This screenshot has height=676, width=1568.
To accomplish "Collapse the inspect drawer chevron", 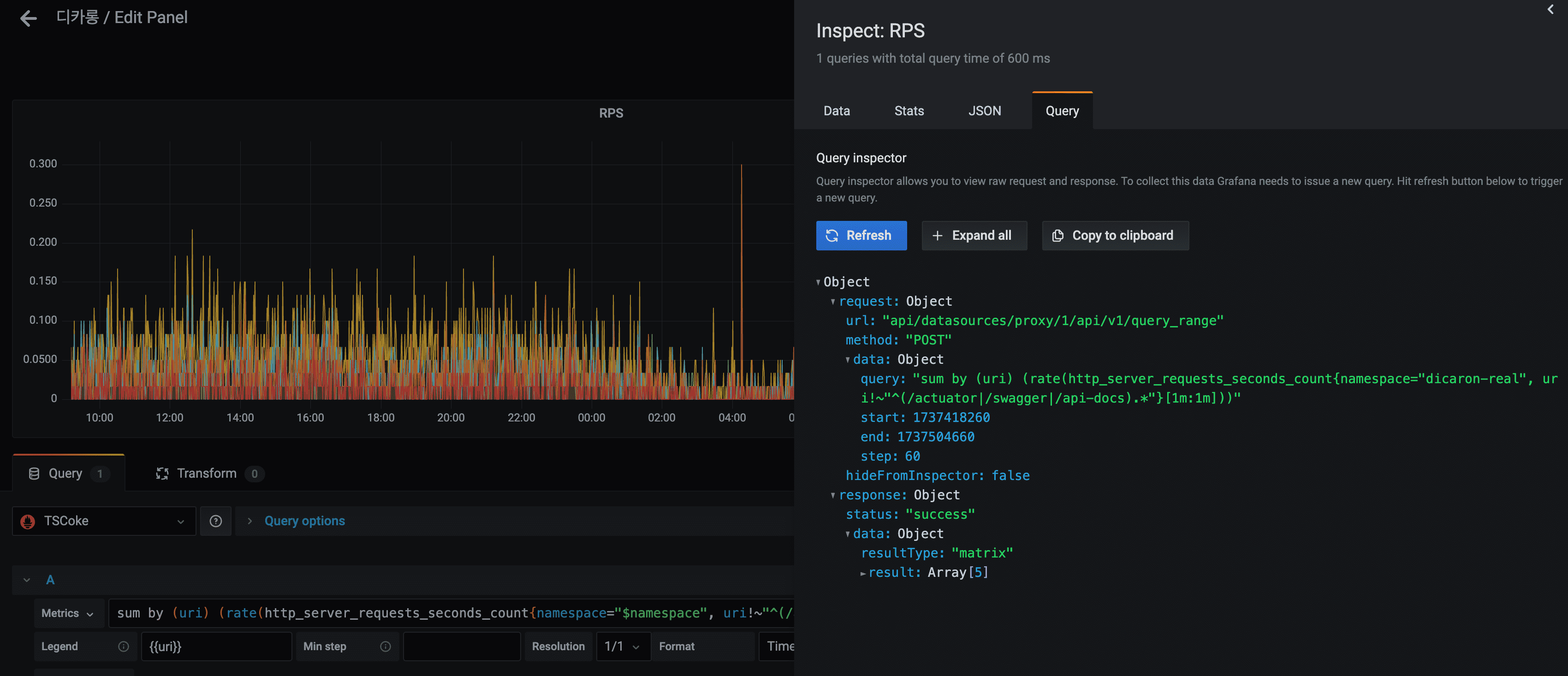I will coord(1550,9).
